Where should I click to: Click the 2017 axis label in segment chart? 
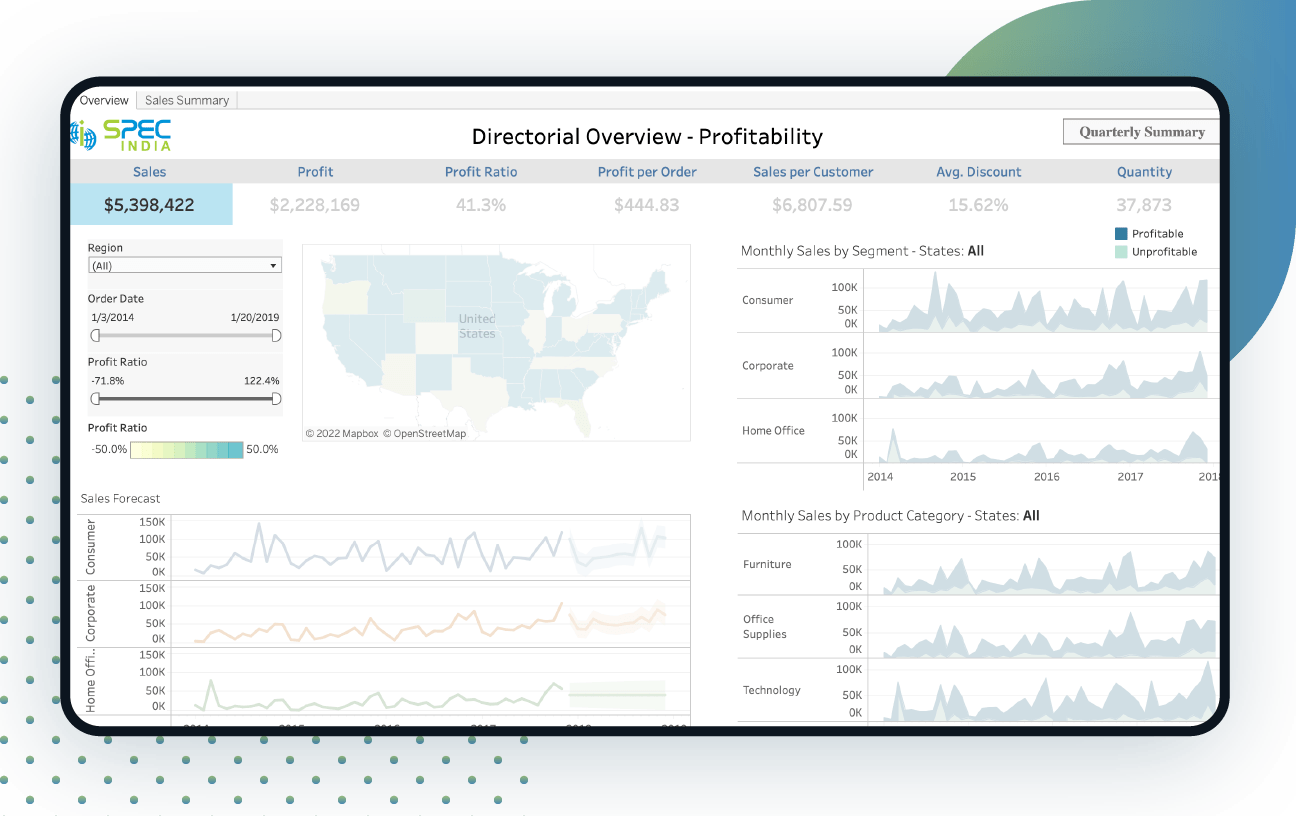click(x=1130, y=477)
